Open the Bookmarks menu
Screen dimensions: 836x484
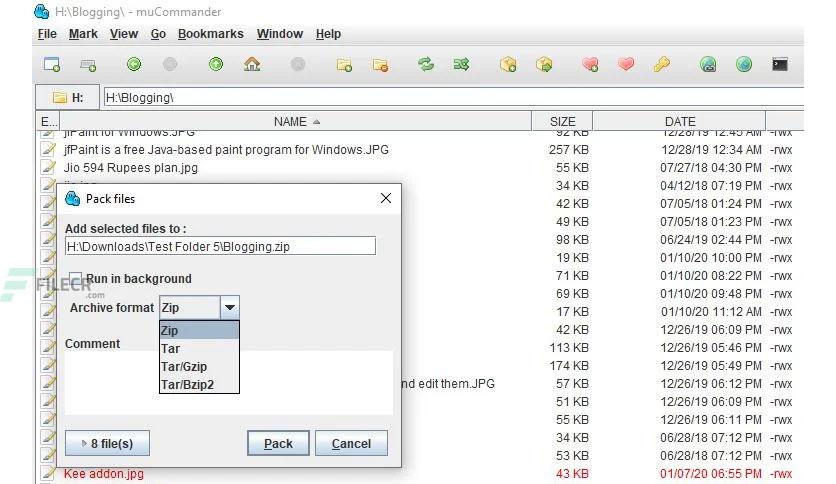(211, 34)
